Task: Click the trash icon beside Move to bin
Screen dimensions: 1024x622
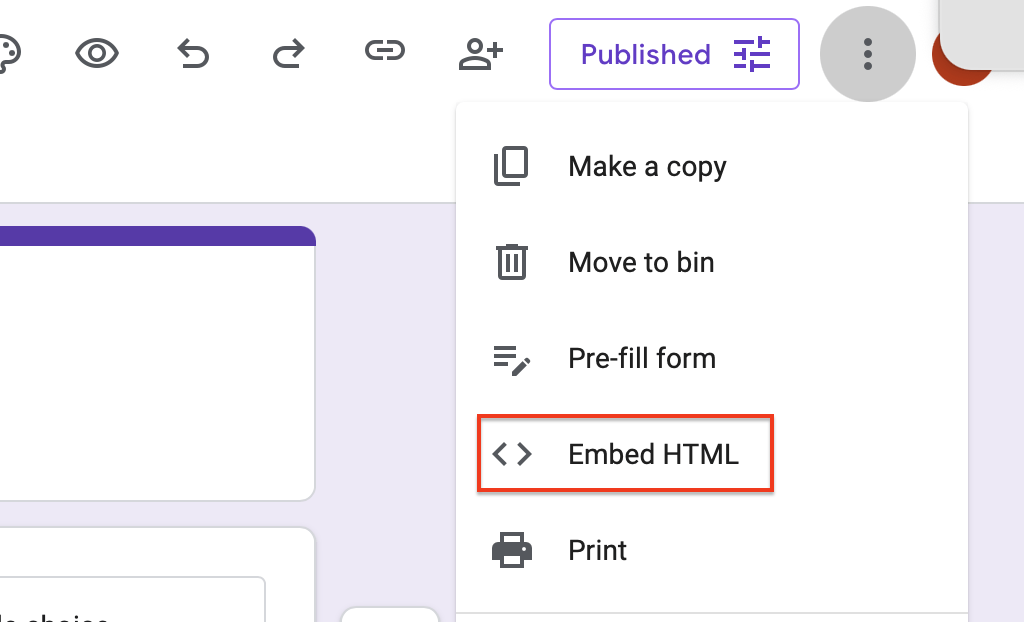Action: click(x=512, y=262)
